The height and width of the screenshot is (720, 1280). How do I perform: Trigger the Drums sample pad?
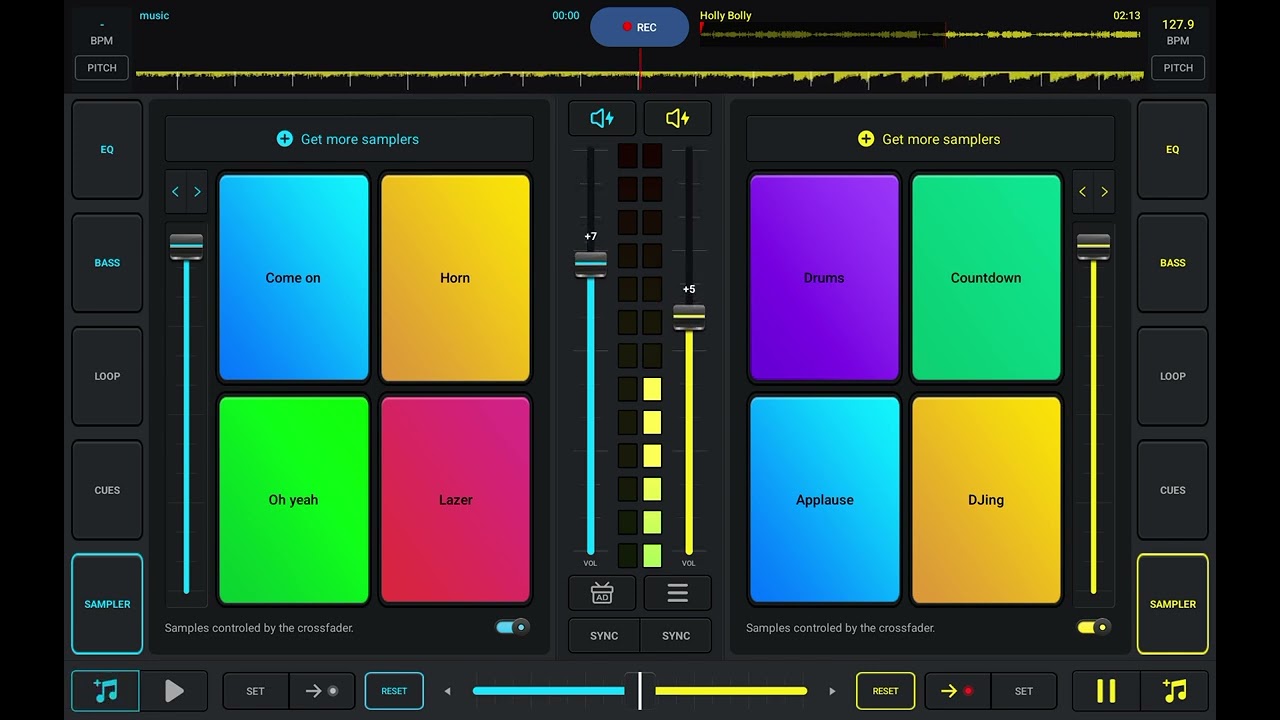click(824, 278)
